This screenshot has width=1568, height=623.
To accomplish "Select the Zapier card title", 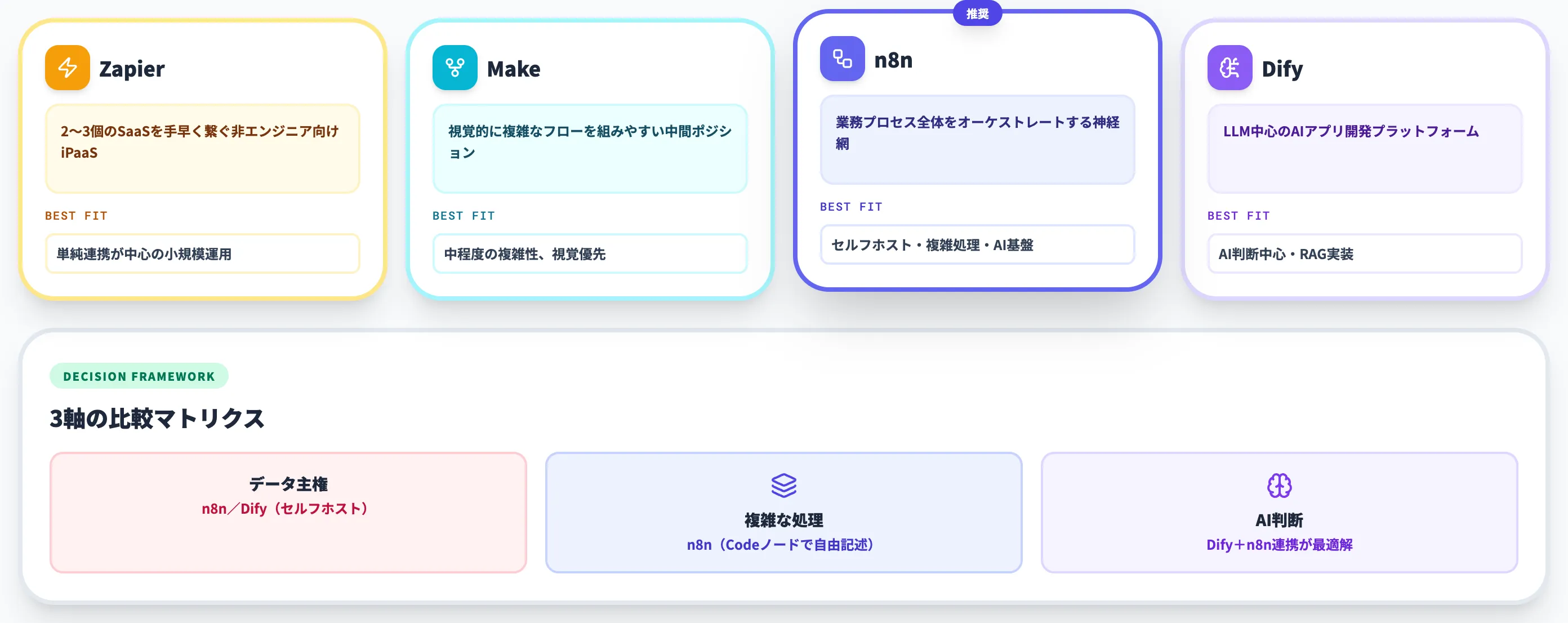I will (132, 69).
